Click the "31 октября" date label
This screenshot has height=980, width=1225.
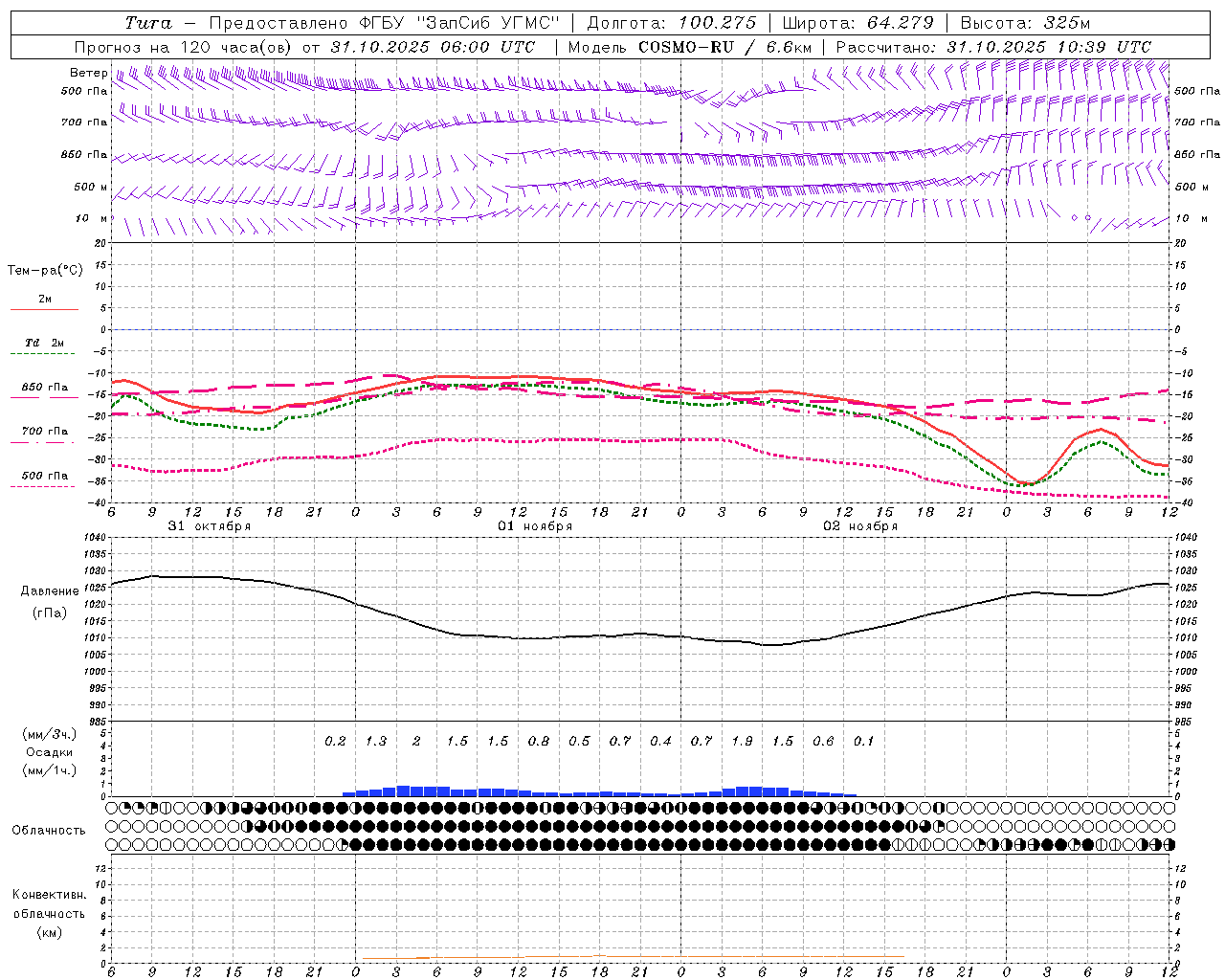pyautogui.click(x=210, y=526)
